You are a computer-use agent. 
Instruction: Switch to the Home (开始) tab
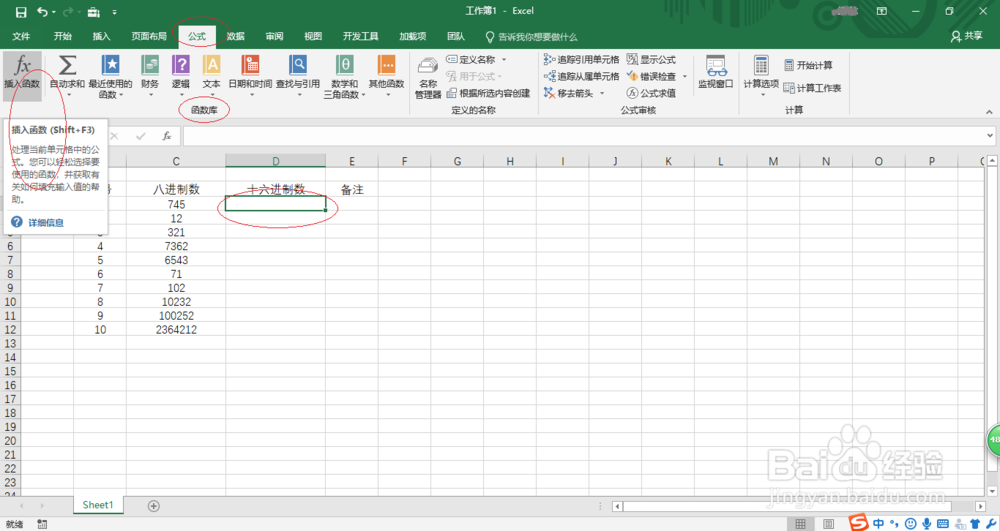62,36
